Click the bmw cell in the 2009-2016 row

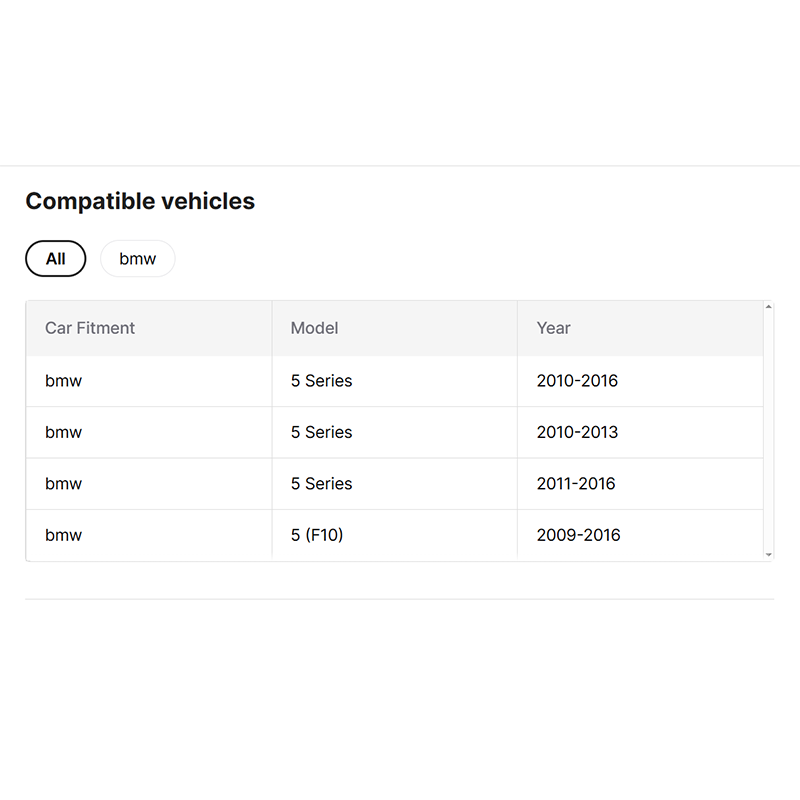pyautogui.click(x=64, y=535)
